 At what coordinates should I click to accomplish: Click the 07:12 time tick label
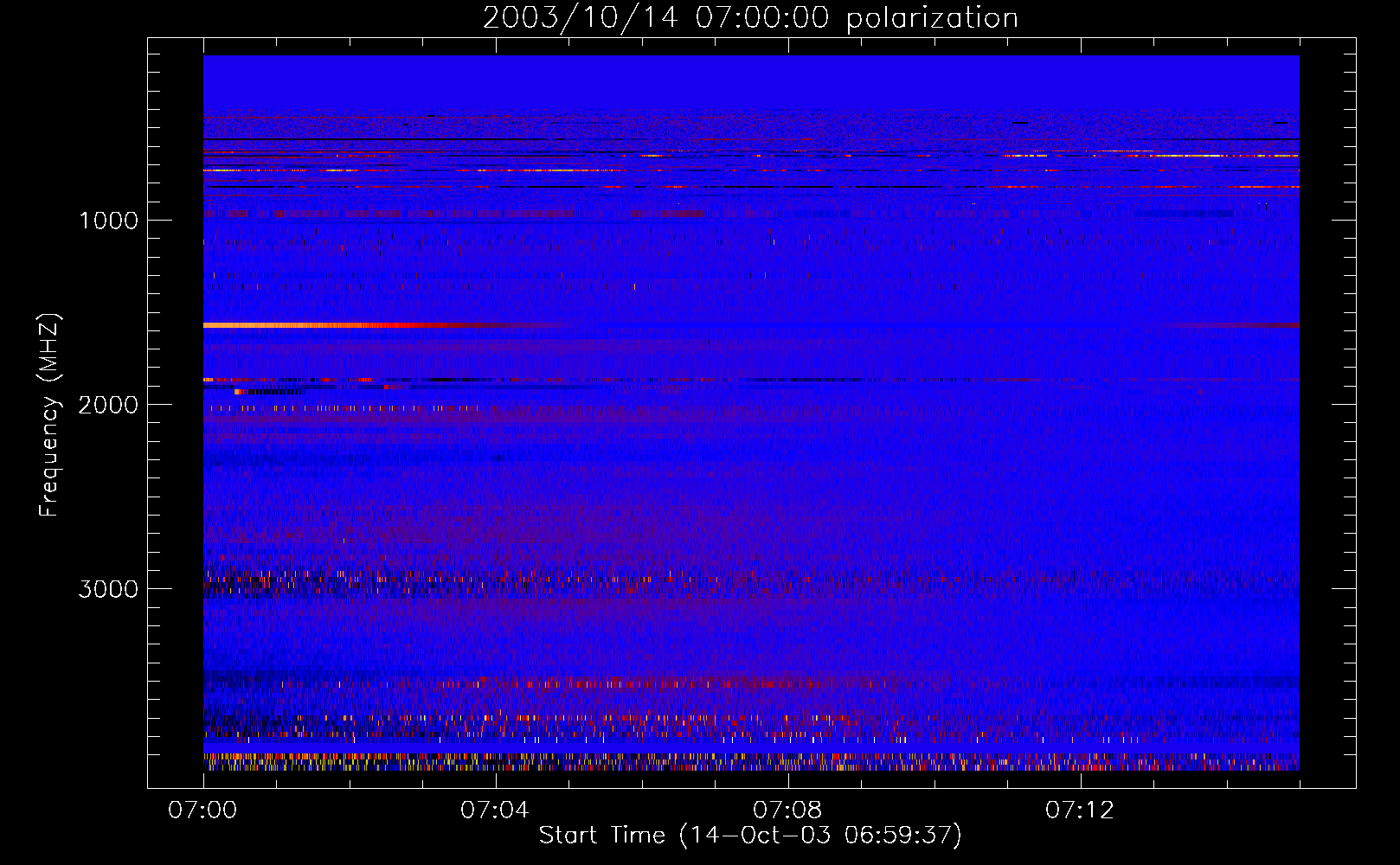pyautogui.click(x=1080, y=811)
